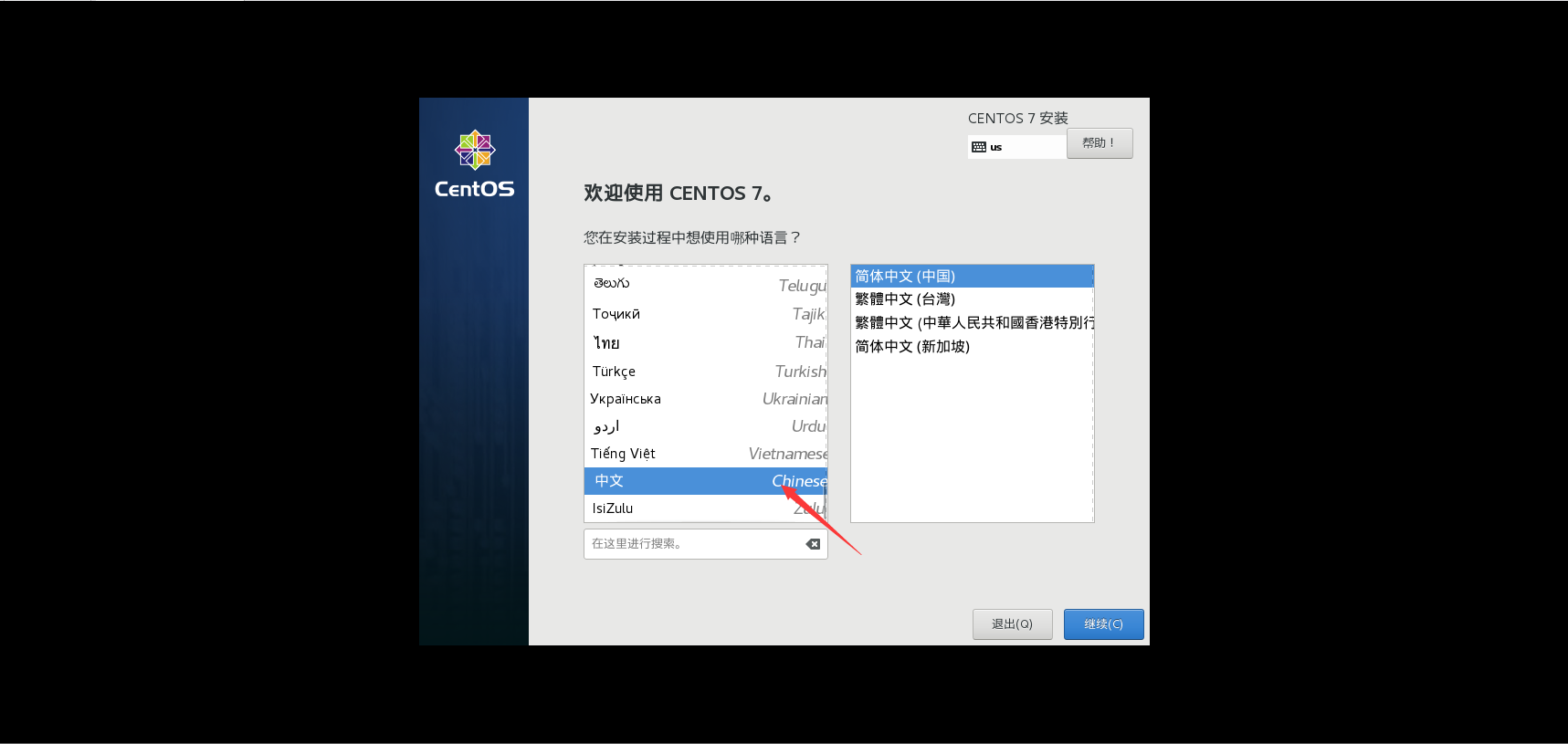Select Українська Ukrainian language
The width and height of the screenshot is (1568, 744).
click(705, 399)
